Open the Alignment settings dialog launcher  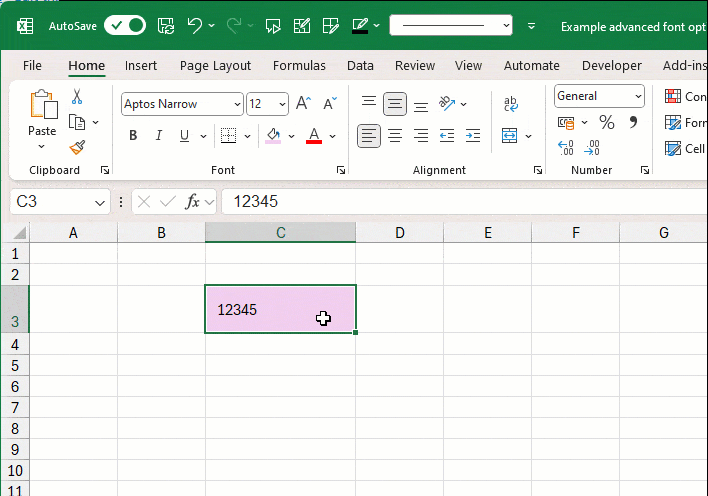tap(538, 170)
